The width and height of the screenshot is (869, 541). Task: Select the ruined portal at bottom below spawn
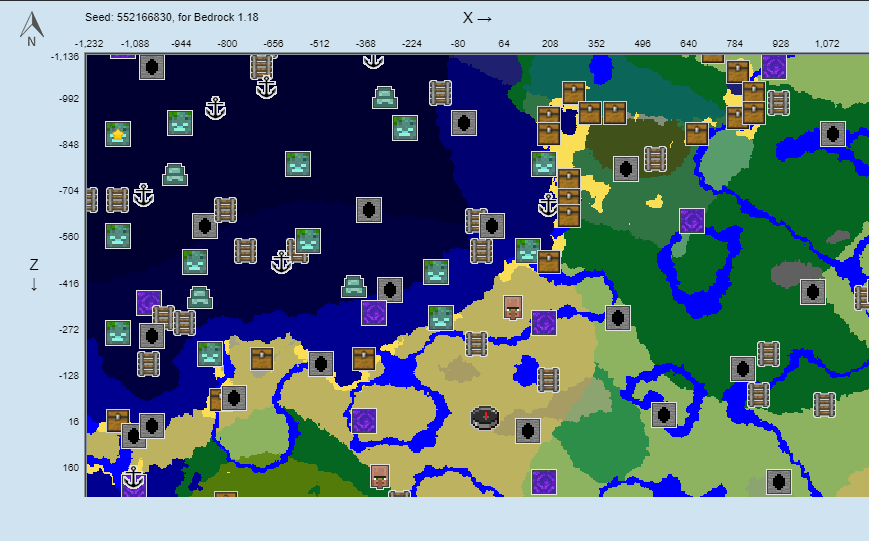pyautogui.click(x=544, y=482)
